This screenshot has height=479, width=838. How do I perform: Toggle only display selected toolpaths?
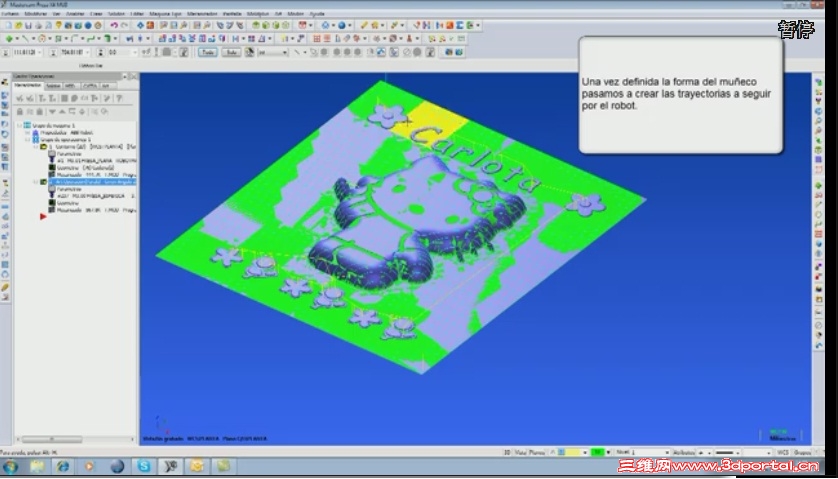94,112
